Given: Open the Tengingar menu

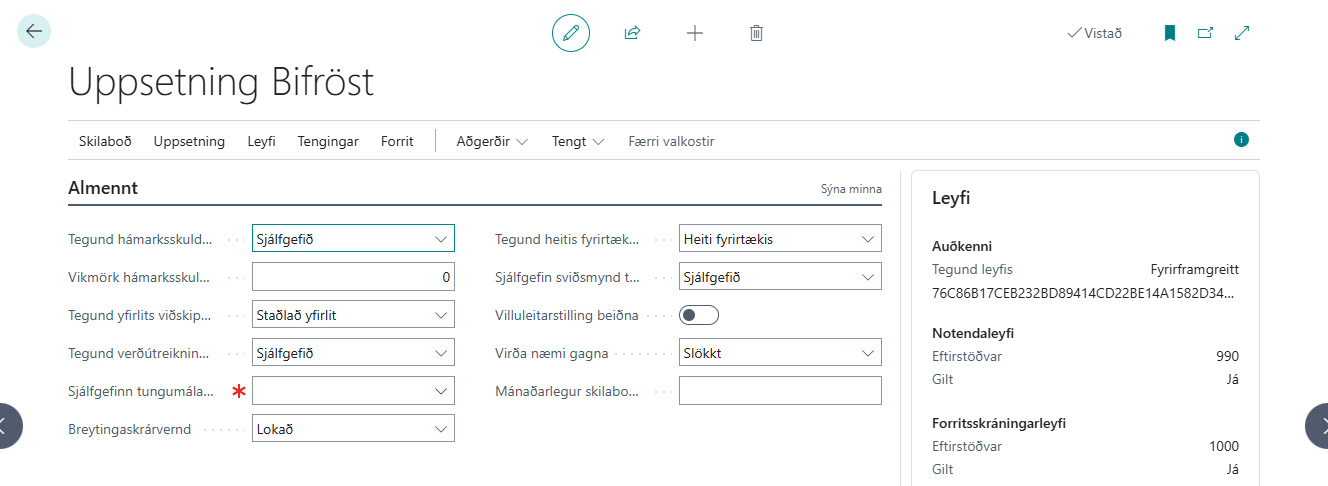Looking at the screenshot, I should (328, 141).
